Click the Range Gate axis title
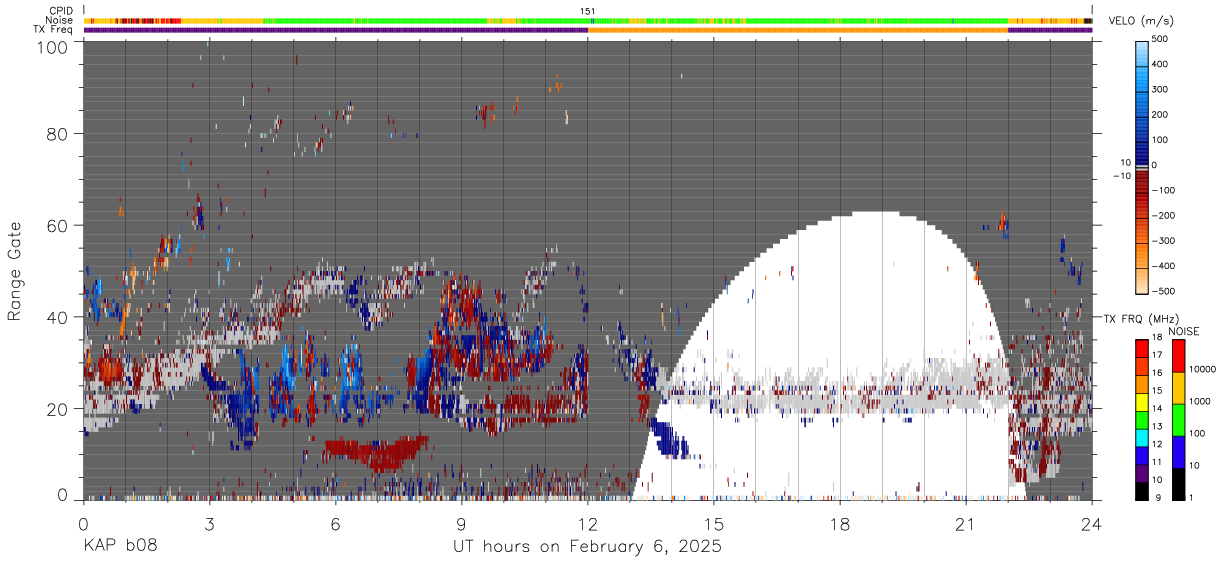Viewport: 1228px width, 567px height. pos(15,271)
